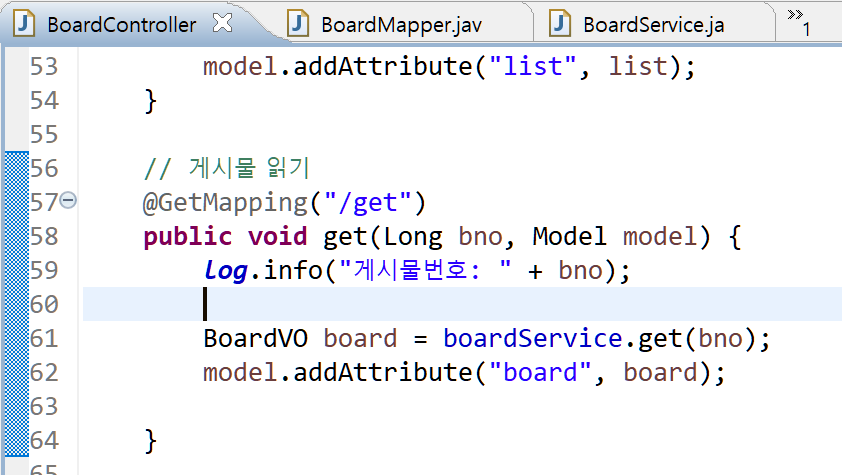Click the BoardService Java file icon
Screen dimensions: 842x475
click(x=560, y=24)
